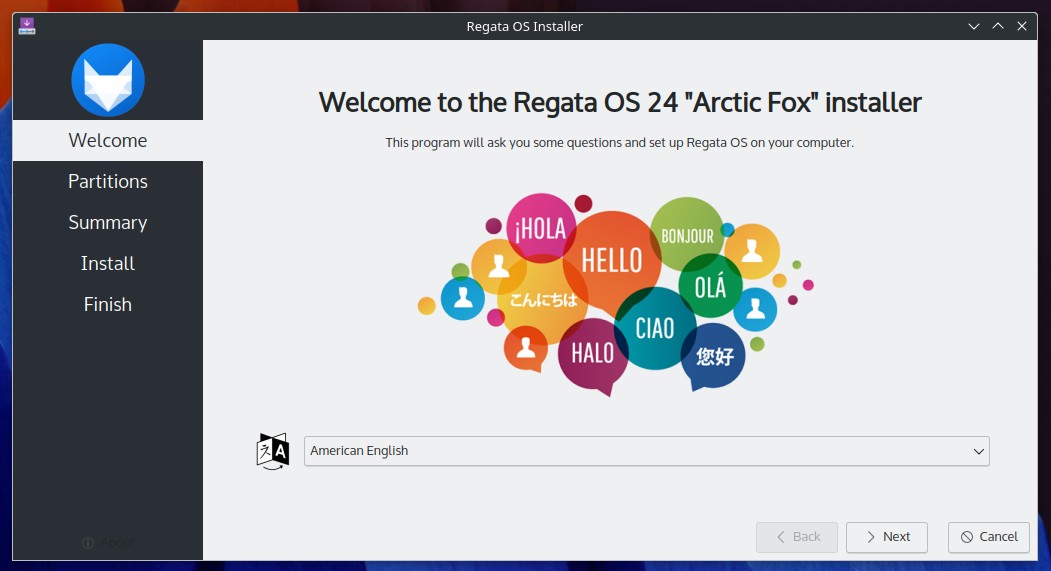Screen dimensions: 1051x571
Task: Select the Summary step in sidebar
Action: point(107,222)
